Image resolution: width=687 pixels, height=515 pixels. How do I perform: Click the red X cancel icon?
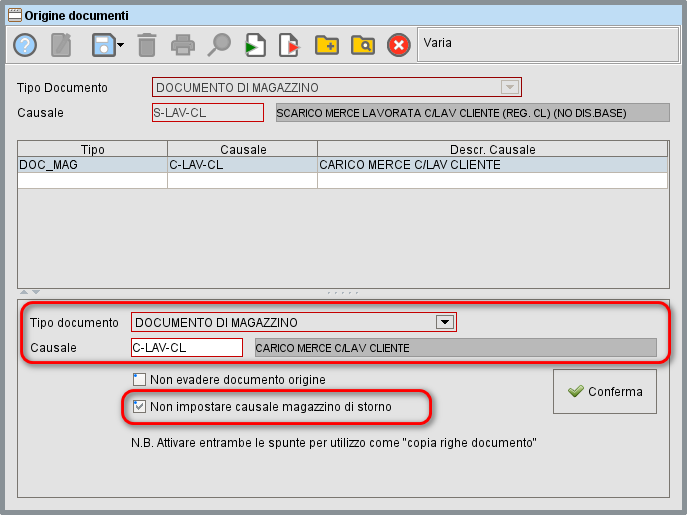point(398,45)
